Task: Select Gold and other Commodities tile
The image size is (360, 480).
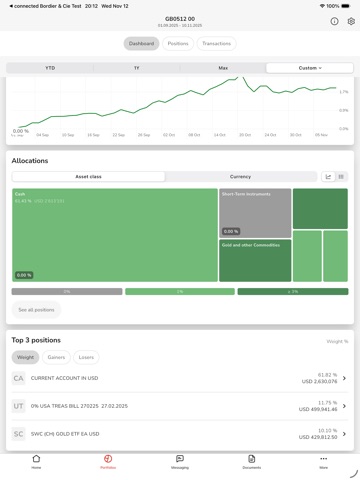Action: coord(255,261)
